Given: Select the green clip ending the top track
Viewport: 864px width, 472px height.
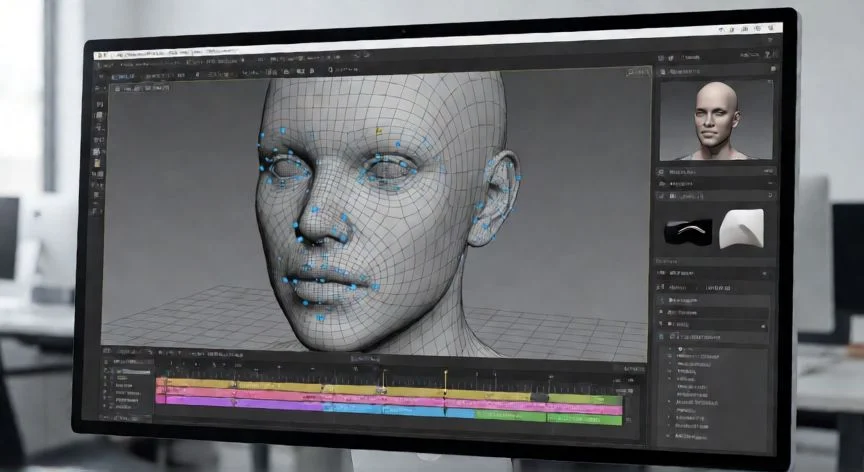Looking at the screenshot, I should (584, 399).
